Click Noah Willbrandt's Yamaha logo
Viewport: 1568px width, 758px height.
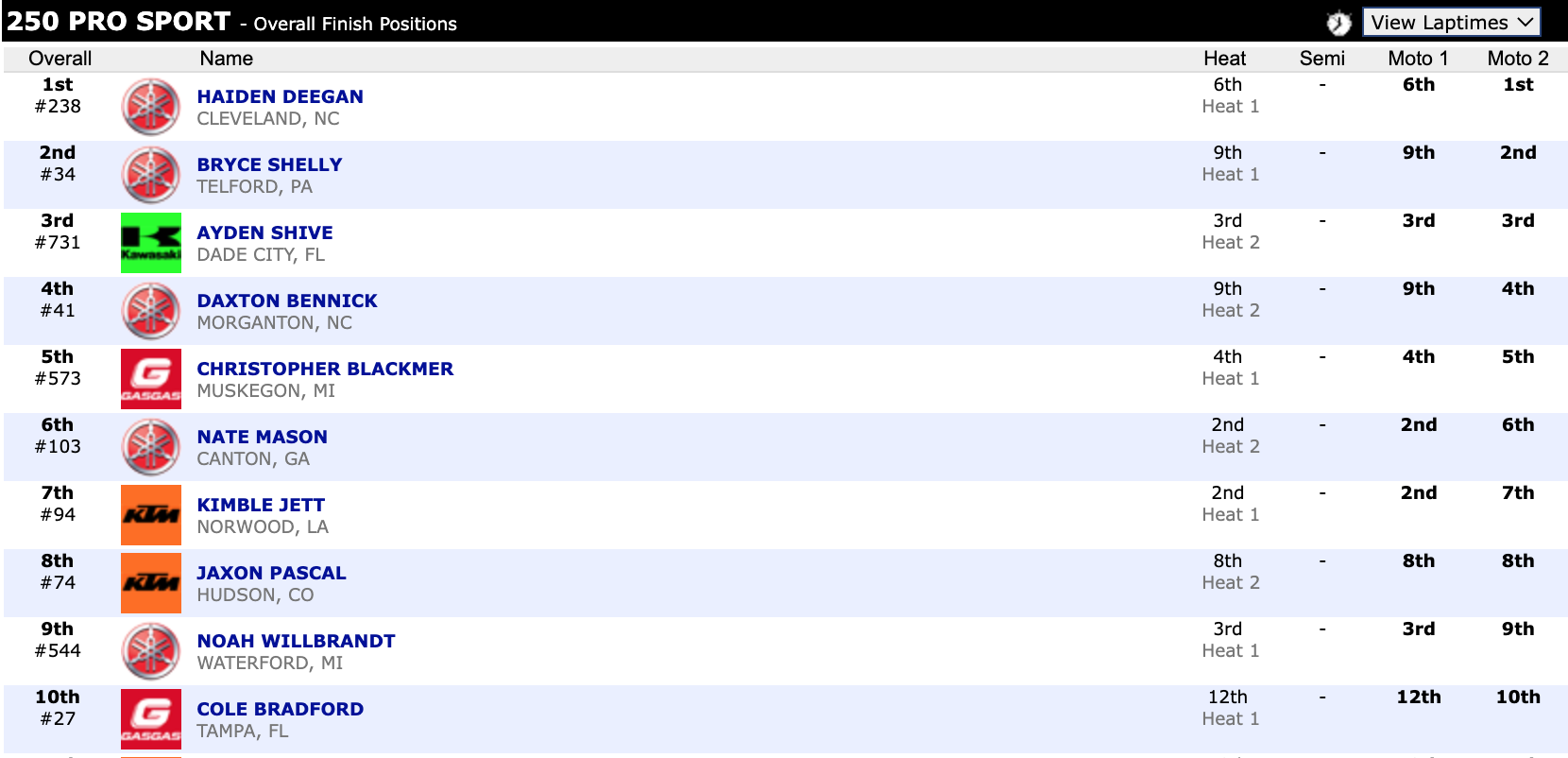tap(151, 651)
